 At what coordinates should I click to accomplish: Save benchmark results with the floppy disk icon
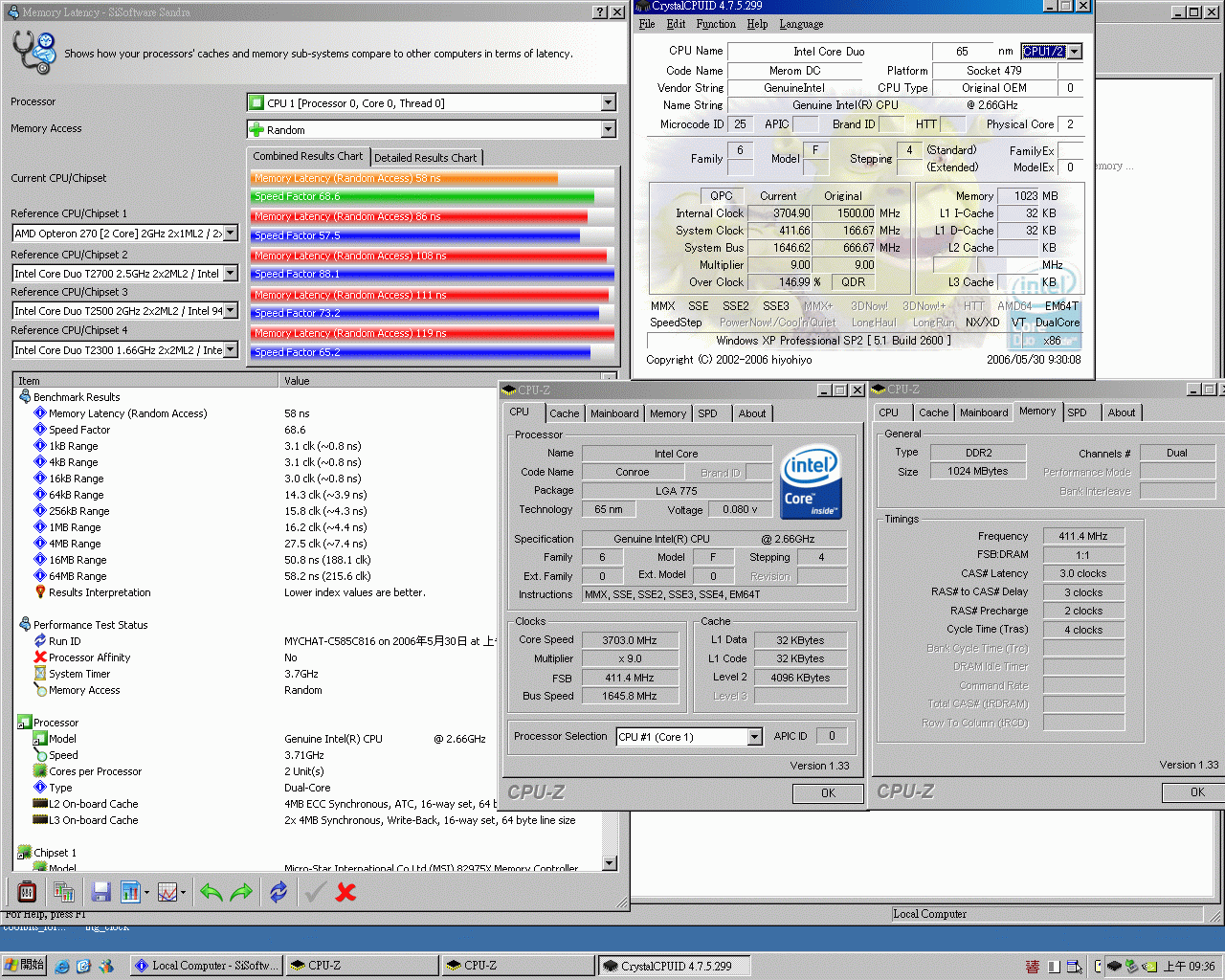point(100,891)
